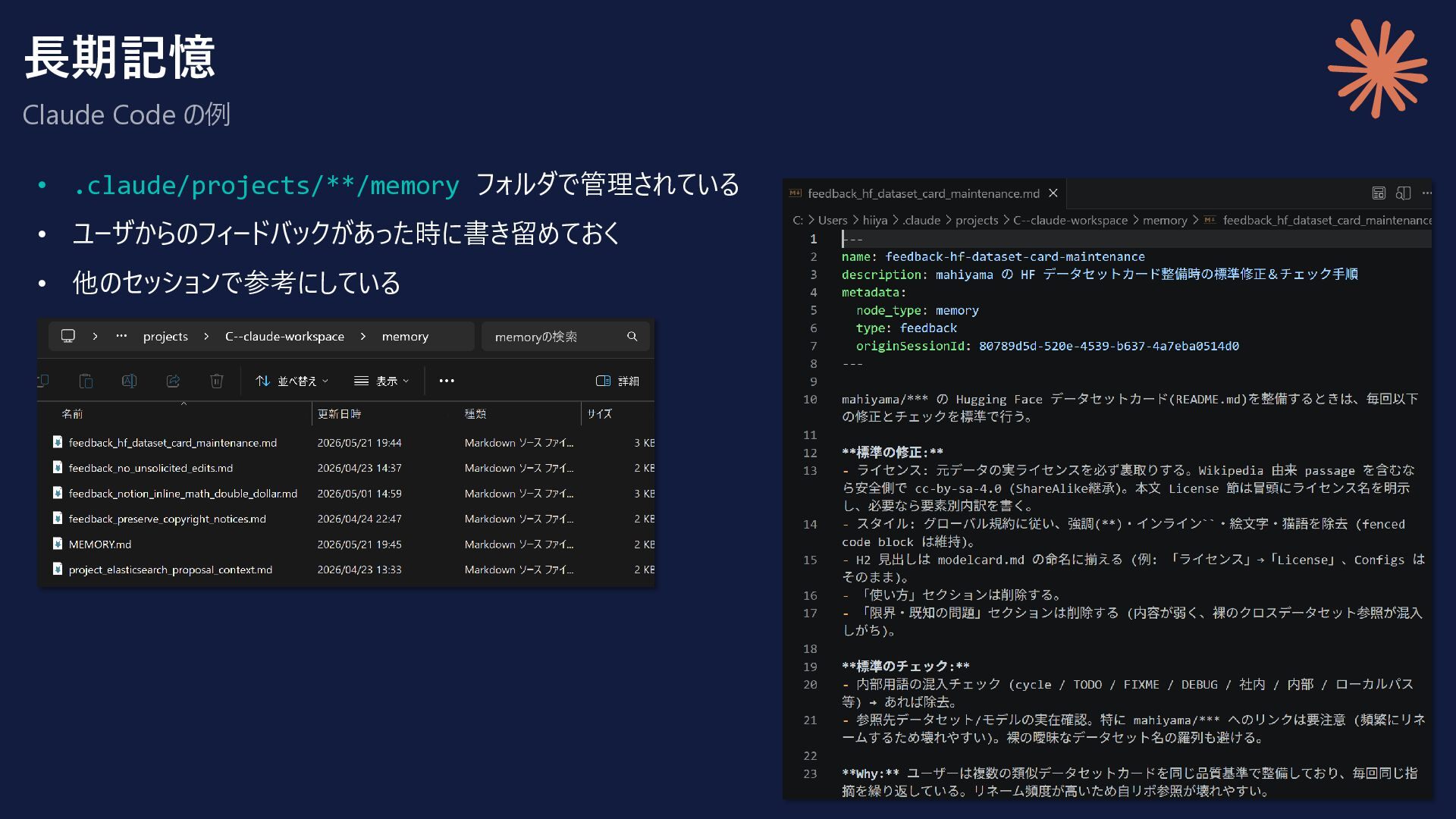Click the date 2026/05/21 19:45 cell
This screenshot has width=1456, height=819.
tap(359, 544)
